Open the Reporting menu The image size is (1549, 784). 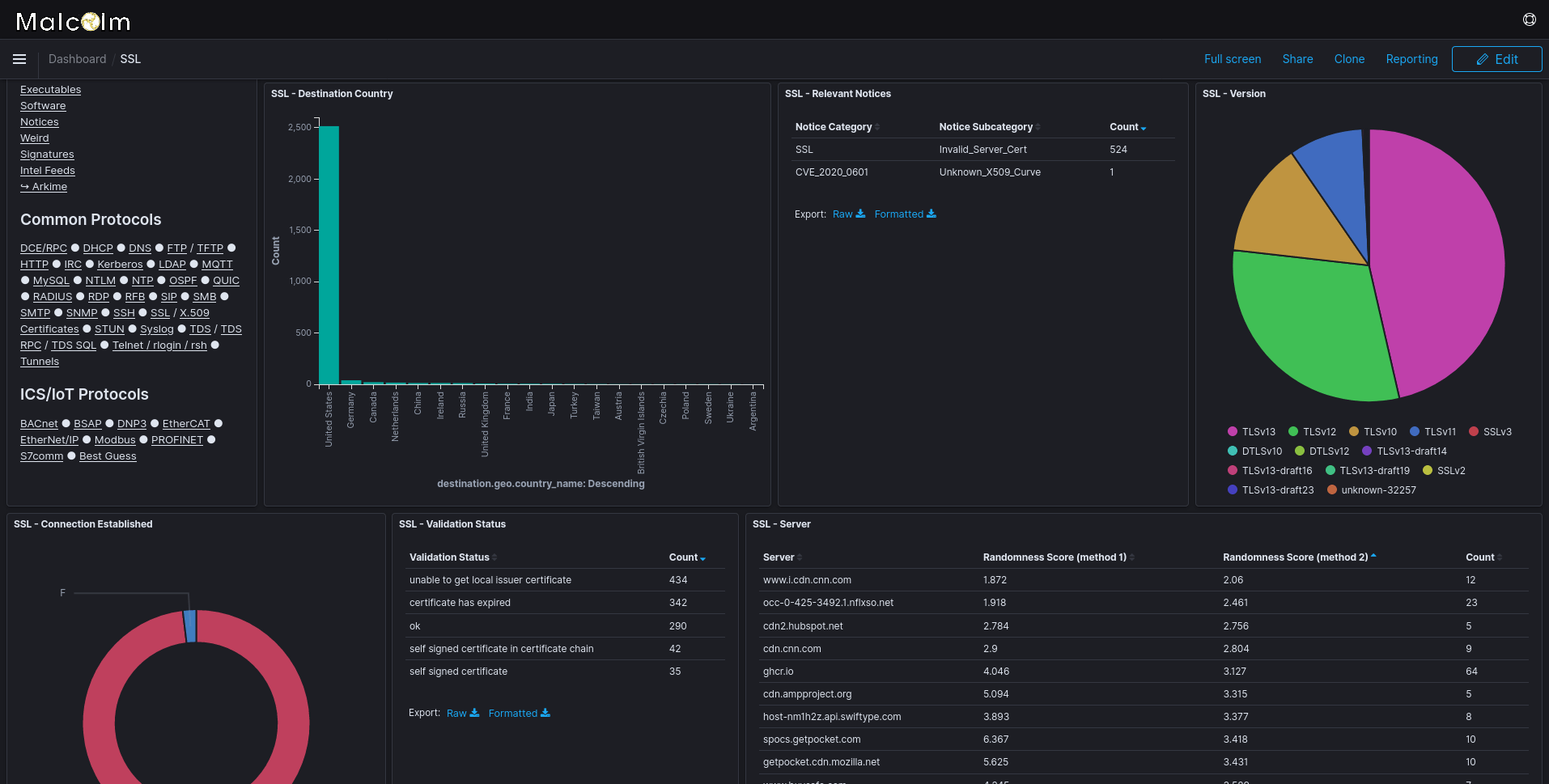1411,58
